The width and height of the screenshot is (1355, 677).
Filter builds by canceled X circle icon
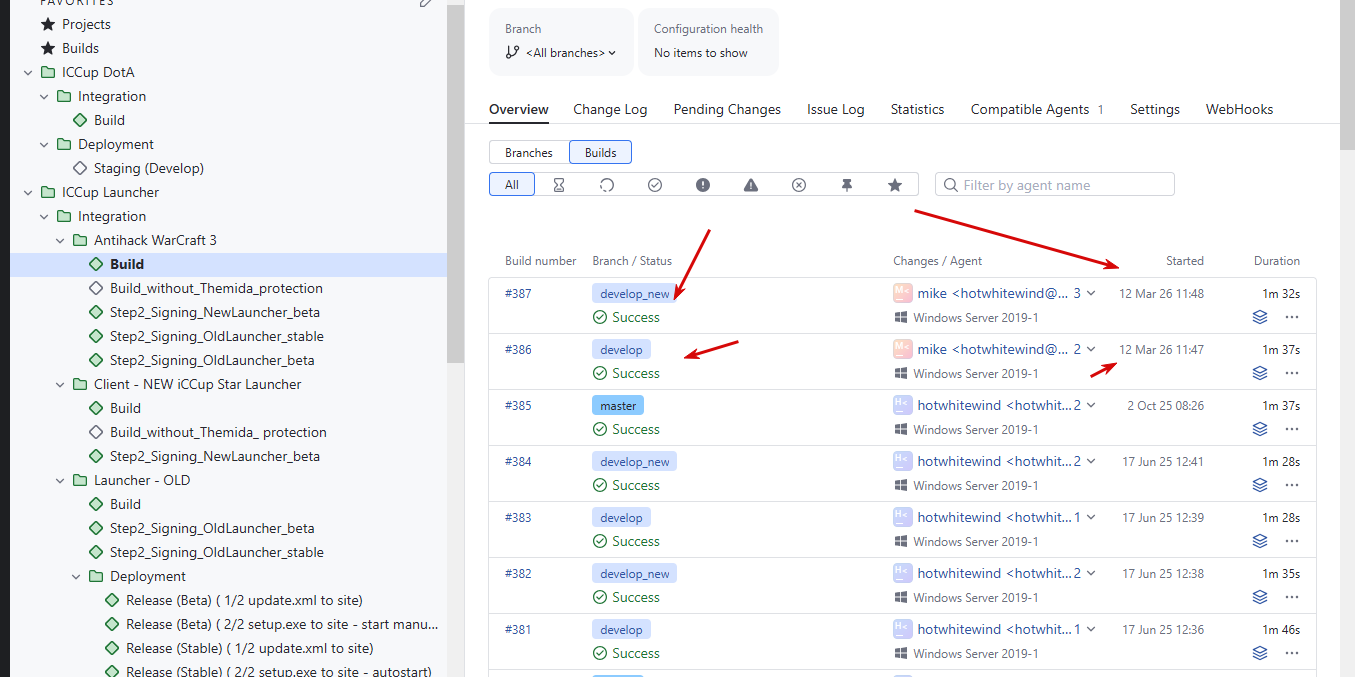[x=799, y=185]
